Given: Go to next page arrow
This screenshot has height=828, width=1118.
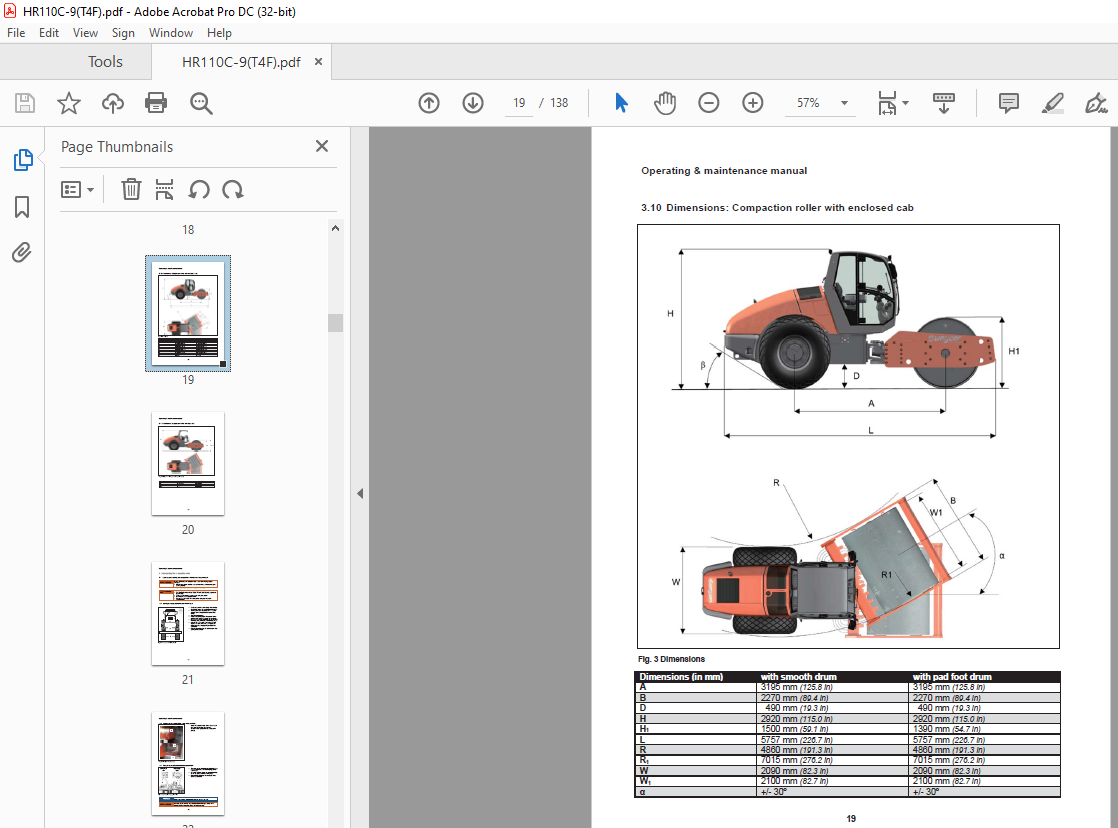Looking at the screenshot, I should 473,103.
